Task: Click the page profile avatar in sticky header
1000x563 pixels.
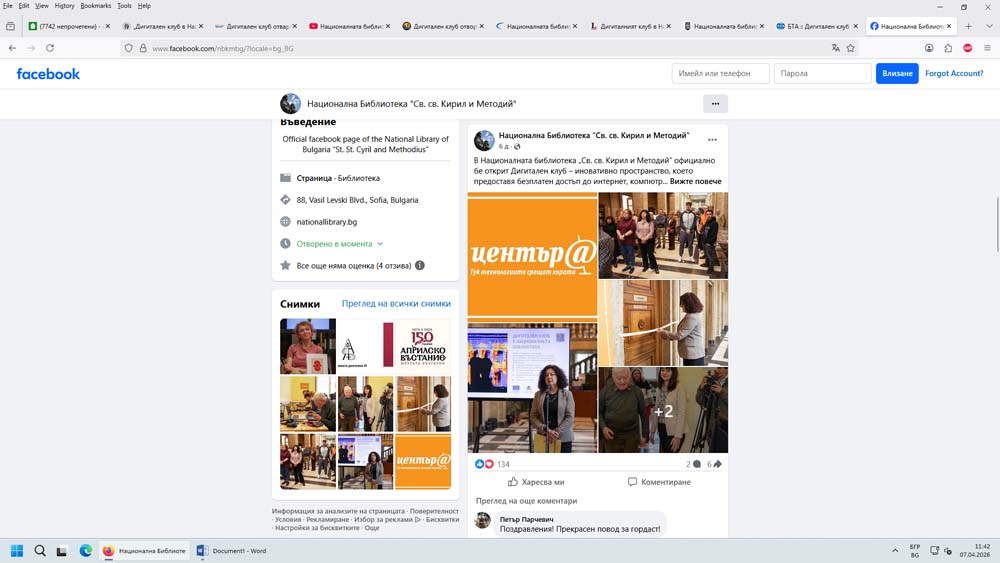Action: coord(290,103)
